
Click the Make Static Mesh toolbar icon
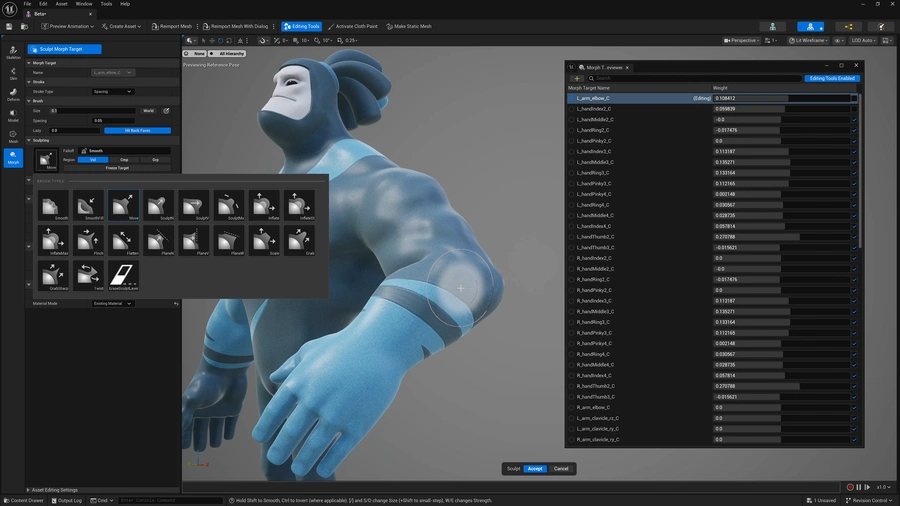pyautogui.click(x=409, y=26)
